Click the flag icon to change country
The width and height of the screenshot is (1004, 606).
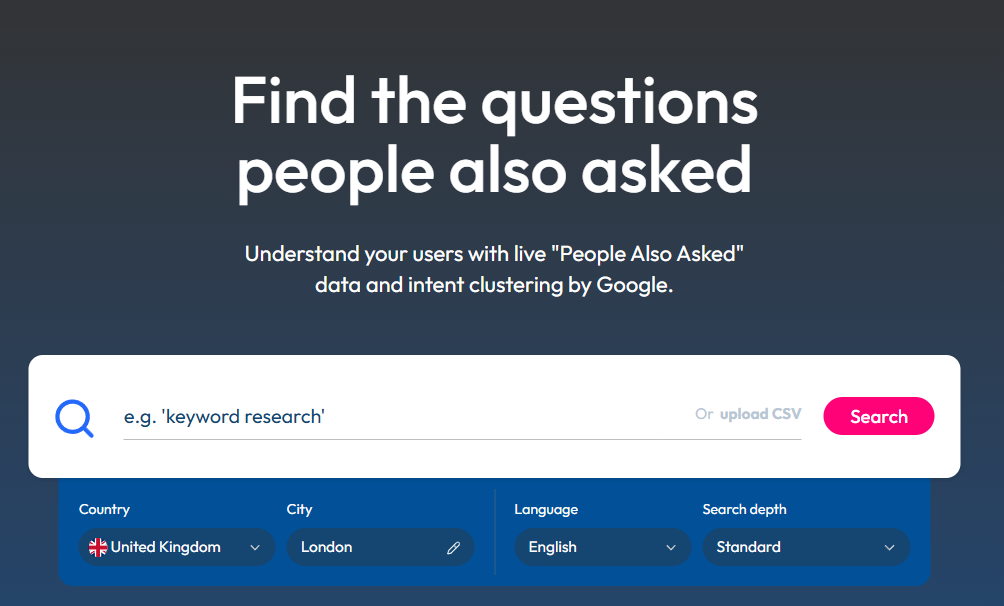[x=97, y=547]
